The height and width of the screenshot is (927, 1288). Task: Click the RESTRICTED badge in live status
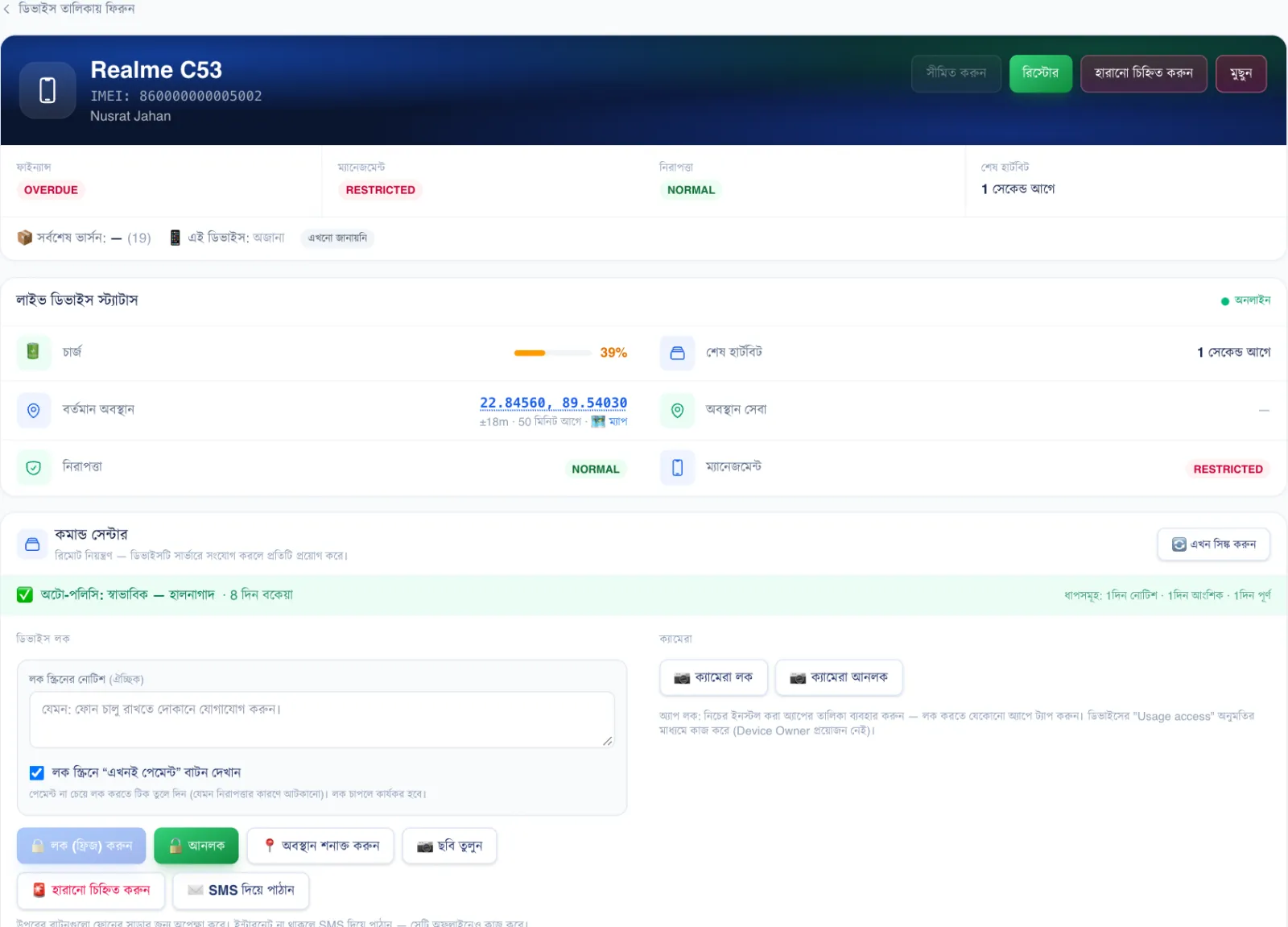point(1228,469)
